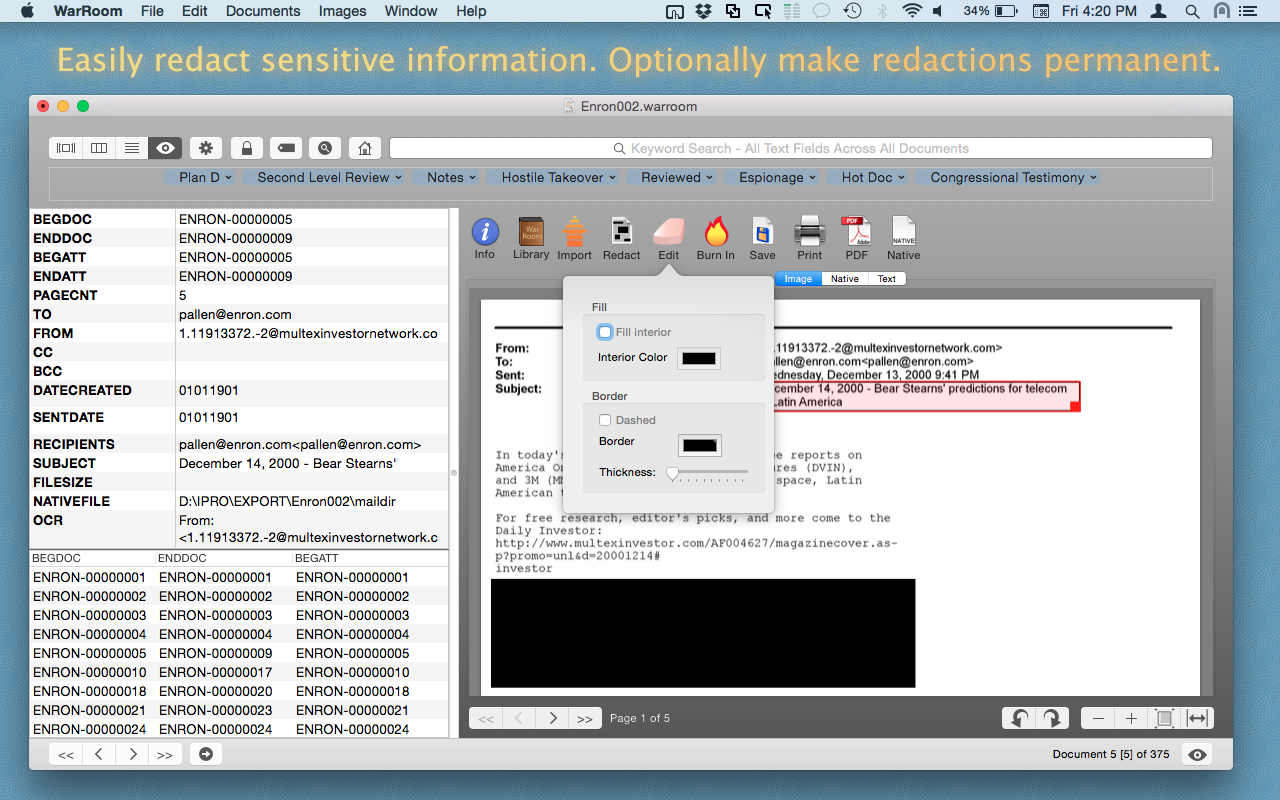Switch to the column layout view
The height and width of the screenshot is (800, 1280).
coord(99,148)
